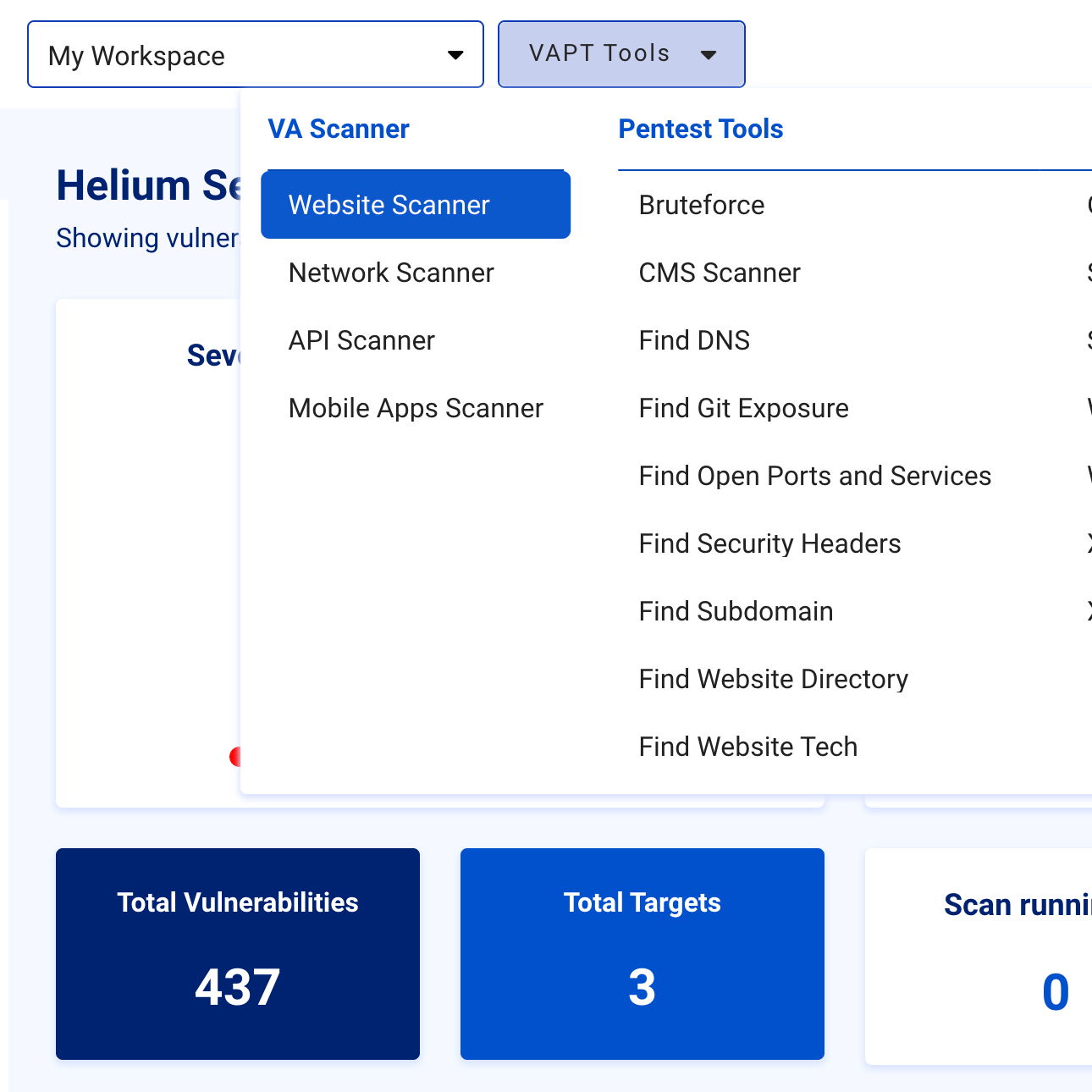
Task: Click Find DNS tool
Action: coord(694,340)
